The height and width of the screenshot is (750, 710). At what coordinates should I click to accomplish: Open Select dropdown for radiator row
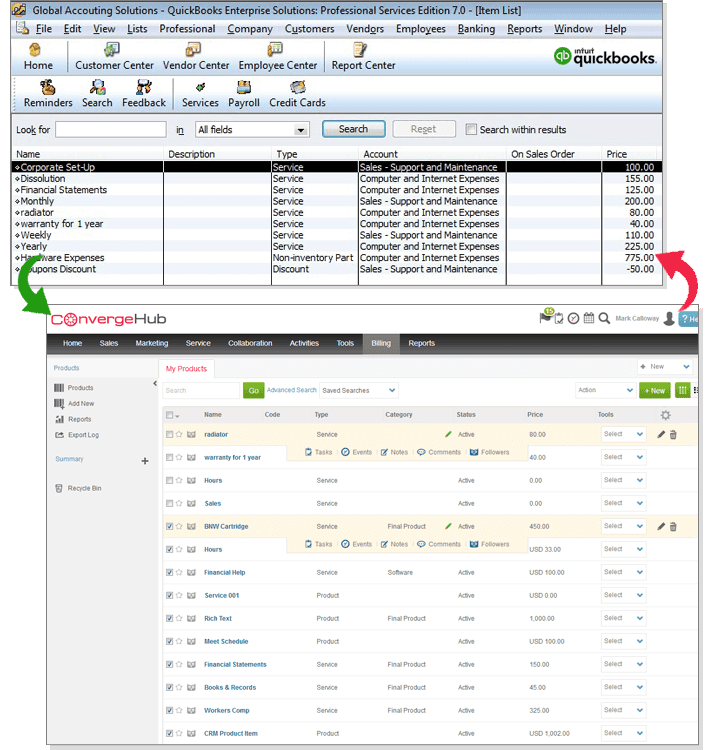click(623, 434)
